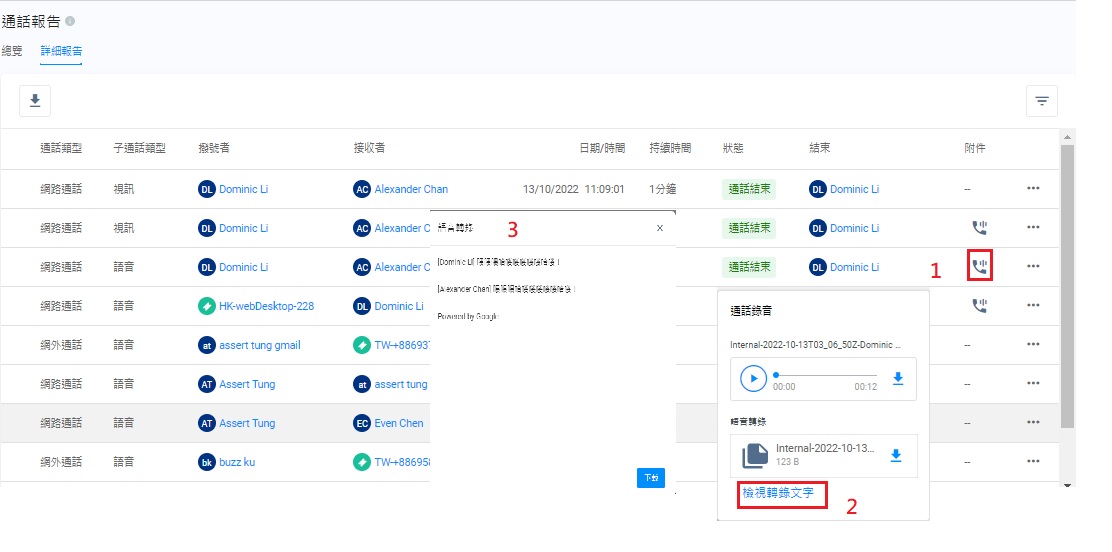Open more options for buzz ku row
Image resolution: width=1112 pixels, height=552 pixels.
(1033, 462)
